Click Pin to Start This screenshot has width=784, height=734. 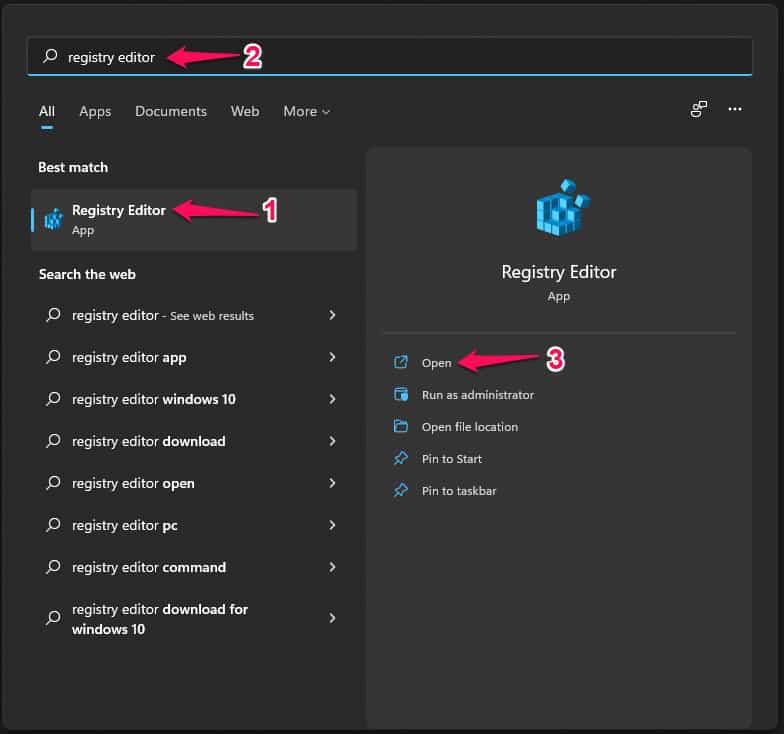click(x=452, y=459)
